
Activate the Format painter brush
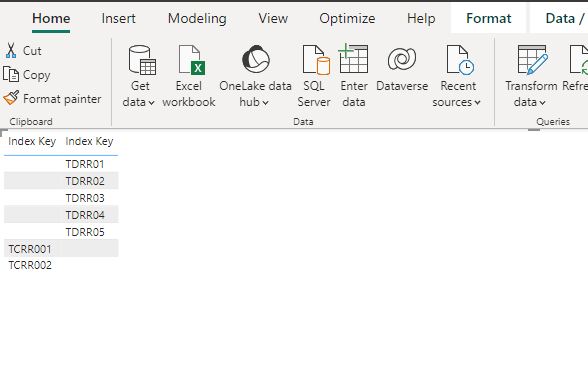[x=11, y=98]
